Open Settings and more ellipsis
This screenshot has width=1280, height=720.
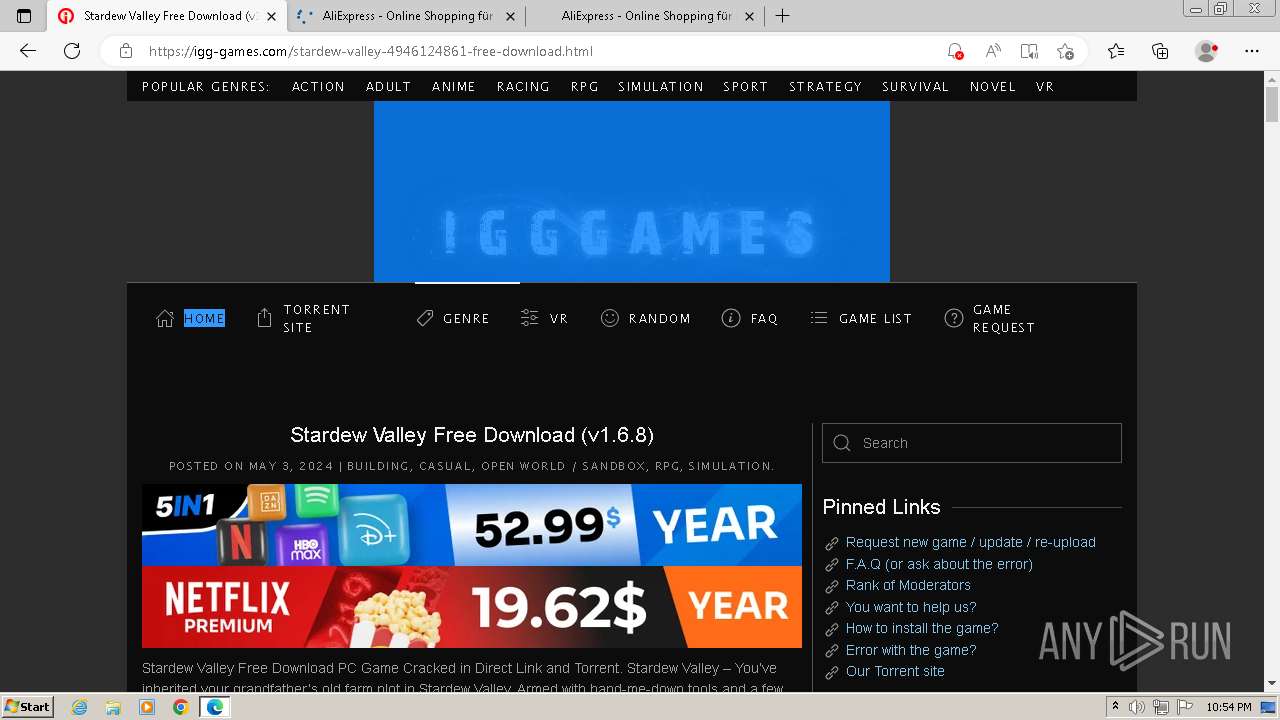(x=1252, y=51)
